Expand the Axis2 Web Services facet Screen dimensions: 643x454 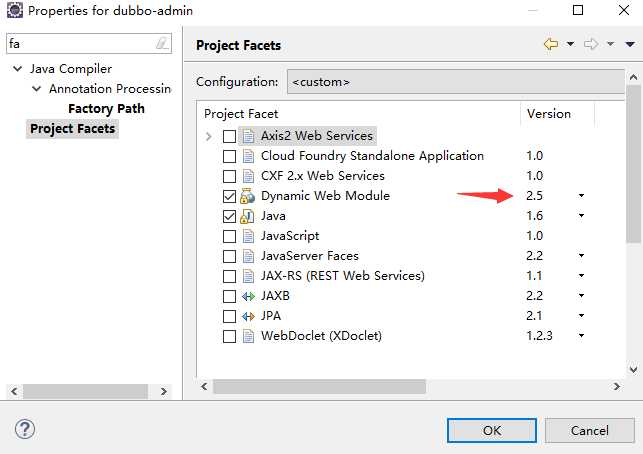(209, 136)
